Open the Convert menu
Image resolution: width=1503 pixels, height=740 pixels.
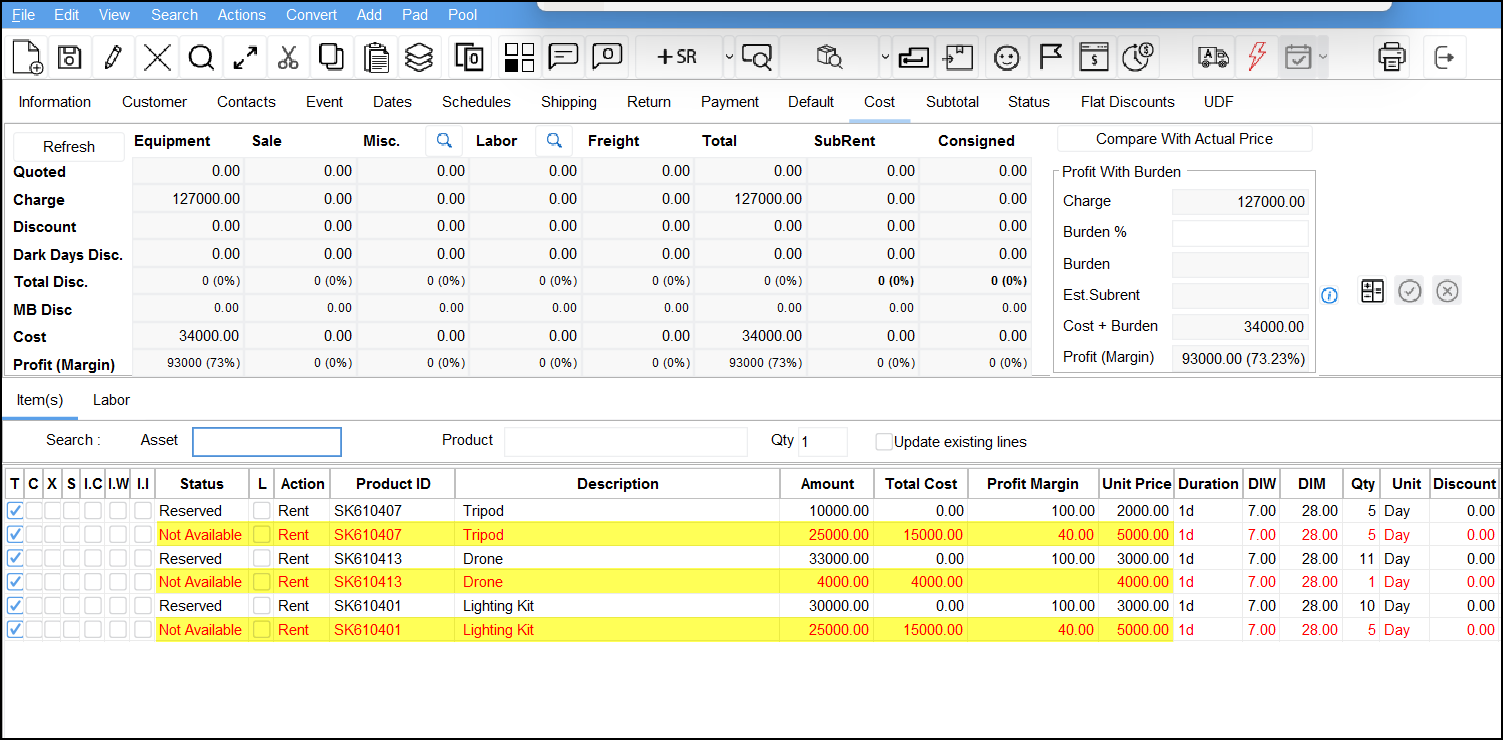point(311,15)
